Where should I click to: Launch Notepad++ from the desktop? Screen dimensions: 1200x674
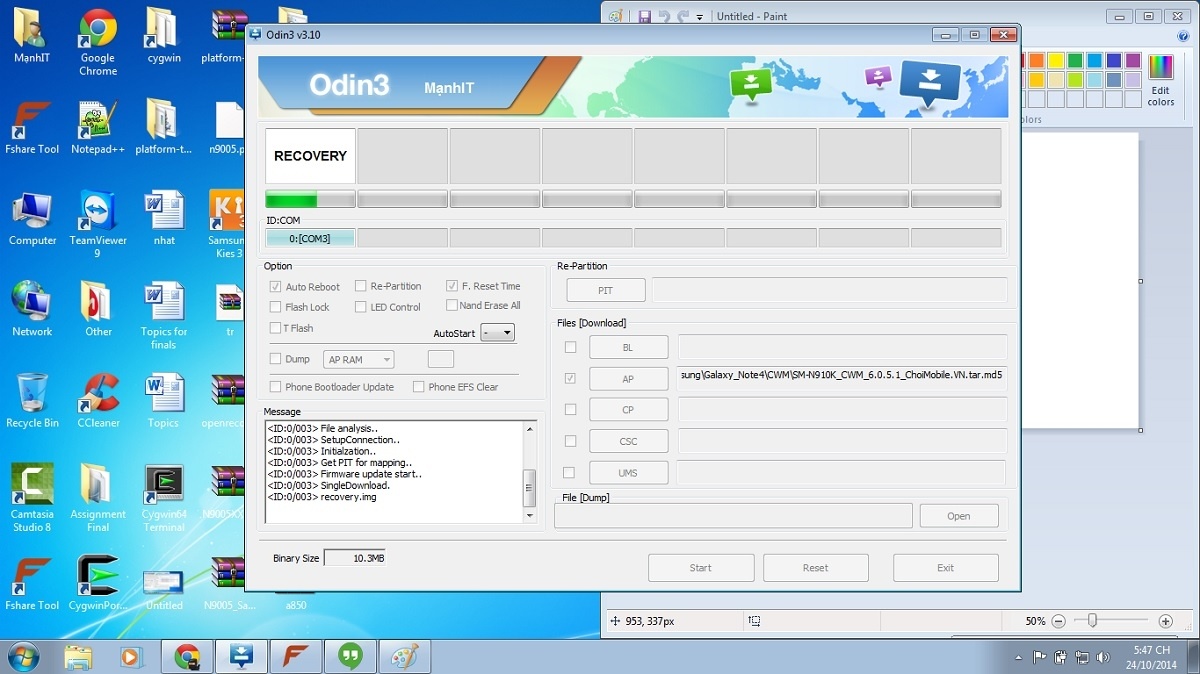pos(98,127)
